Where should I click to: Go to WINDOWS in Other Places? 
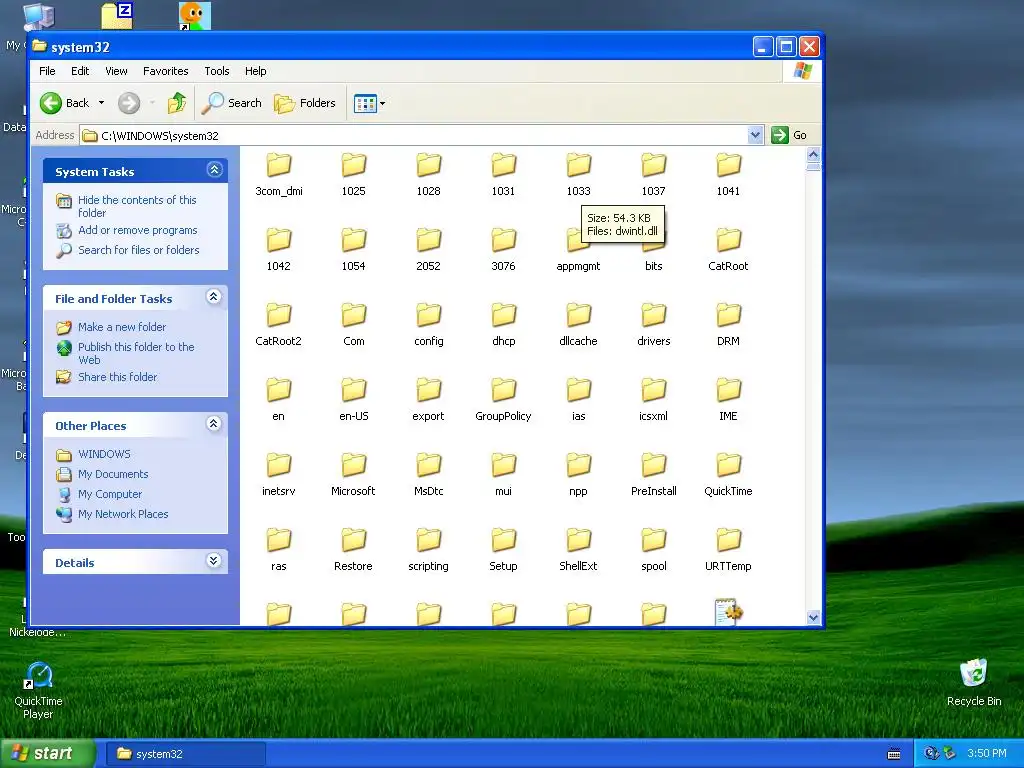point(104,454)
